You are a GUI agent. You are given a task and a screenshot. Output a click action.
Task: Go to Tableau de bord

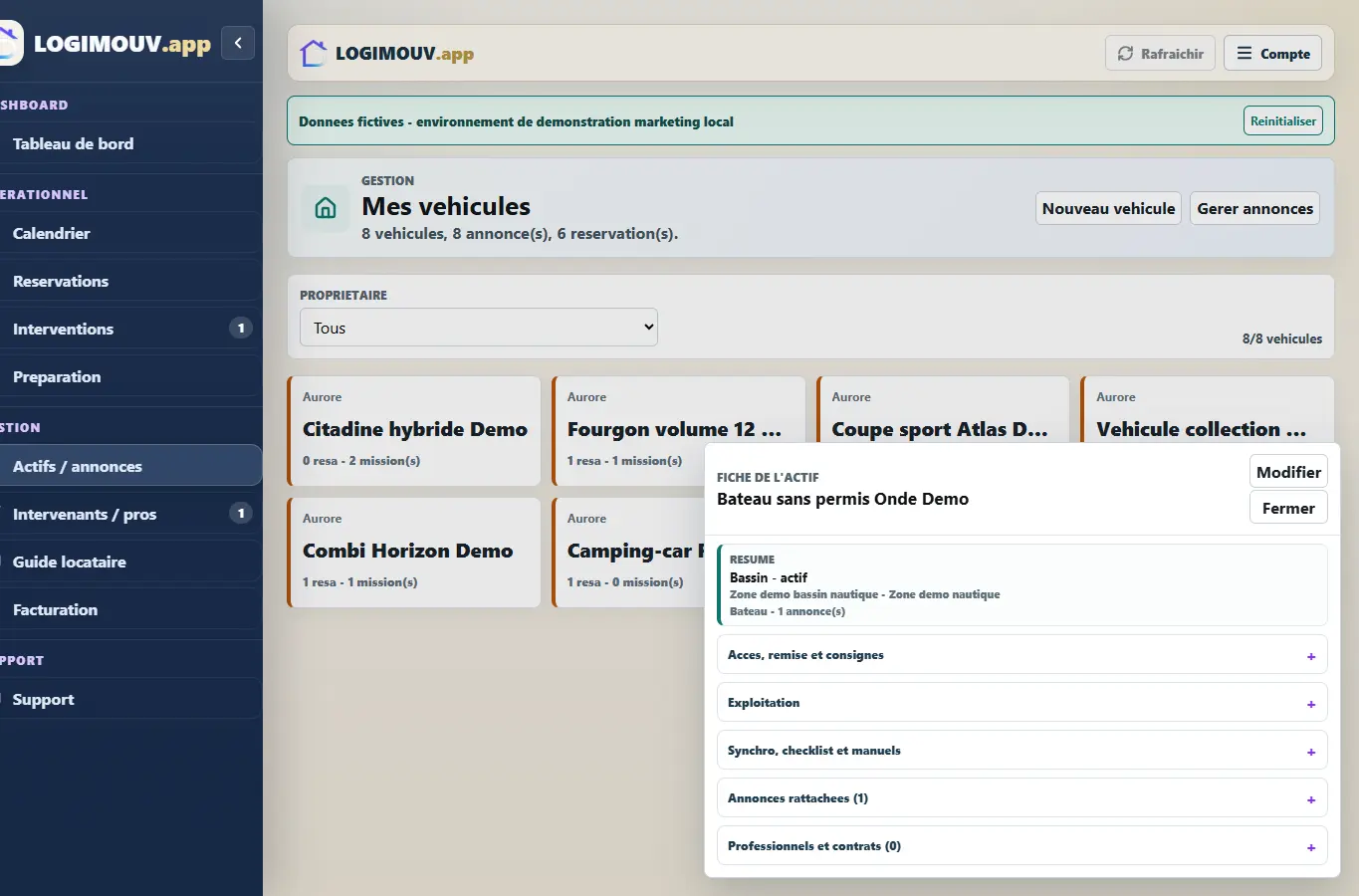coord(129,143)
